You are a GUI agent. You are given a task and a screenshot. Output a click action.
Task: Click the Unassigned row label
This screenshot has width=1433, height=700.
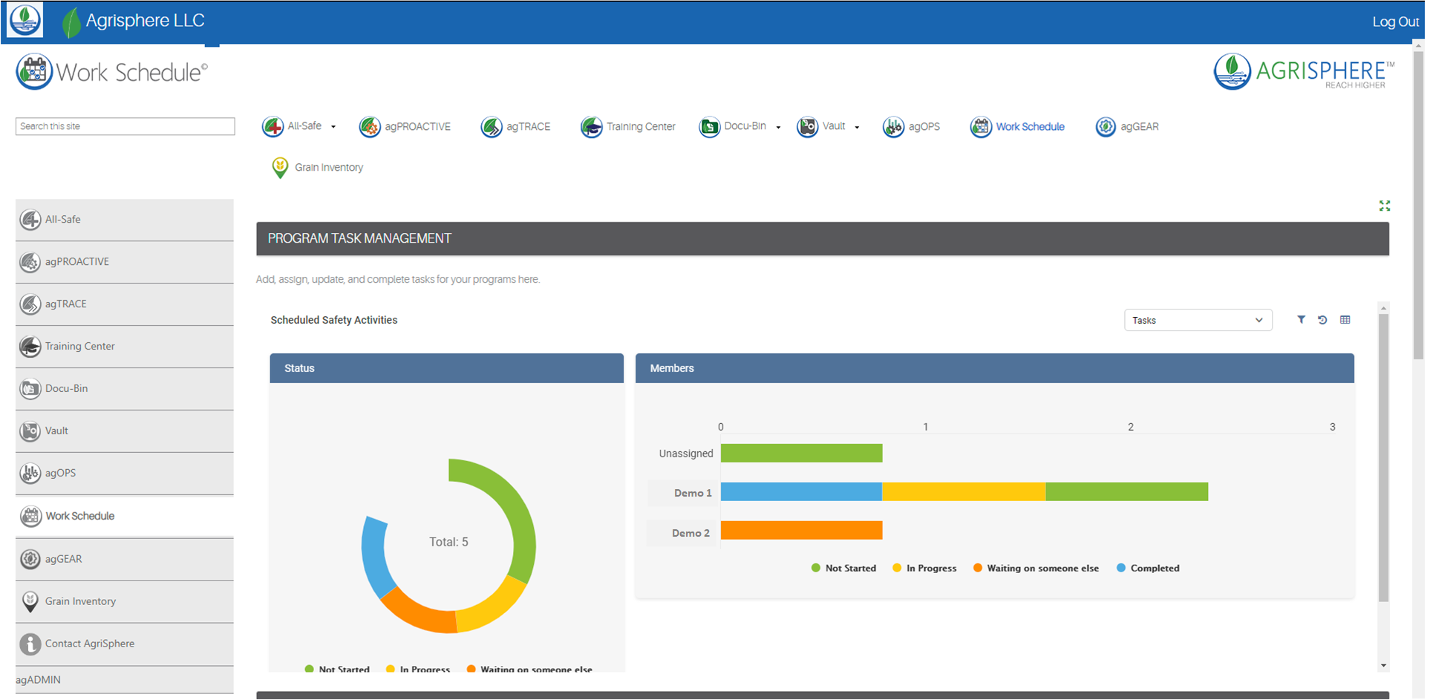[686, 453]
